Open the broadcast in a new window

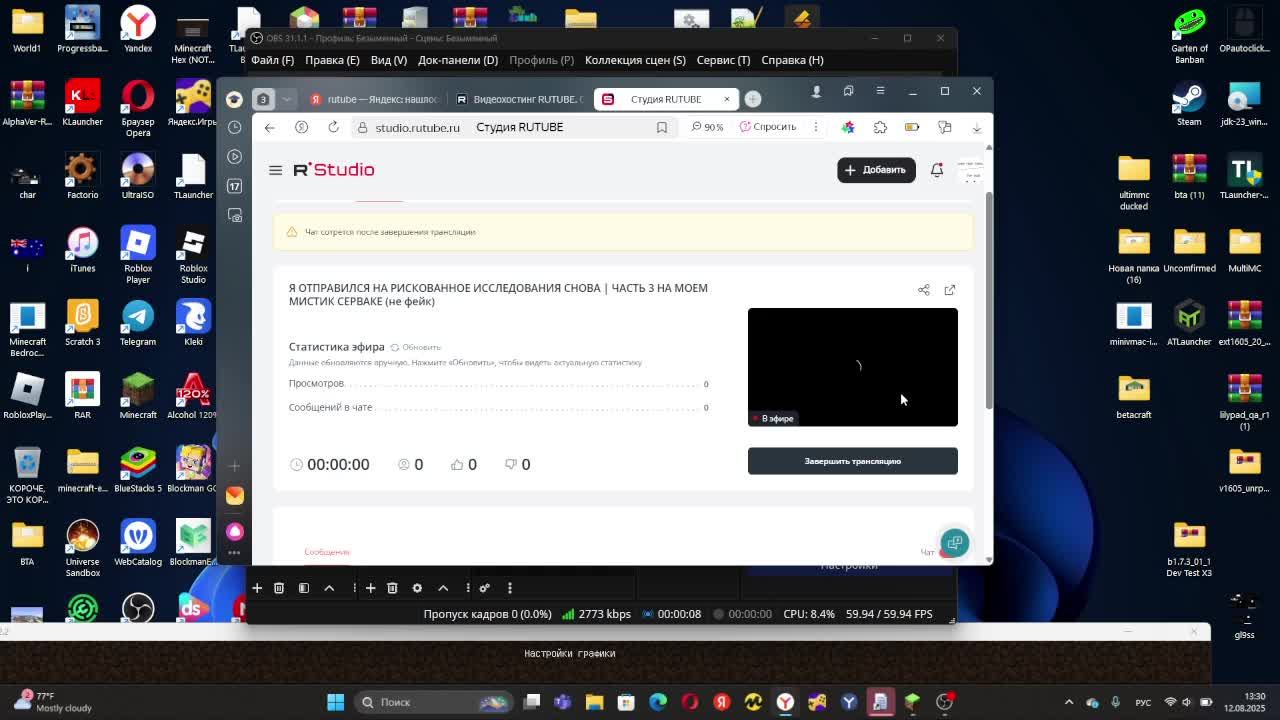(950, 290)
